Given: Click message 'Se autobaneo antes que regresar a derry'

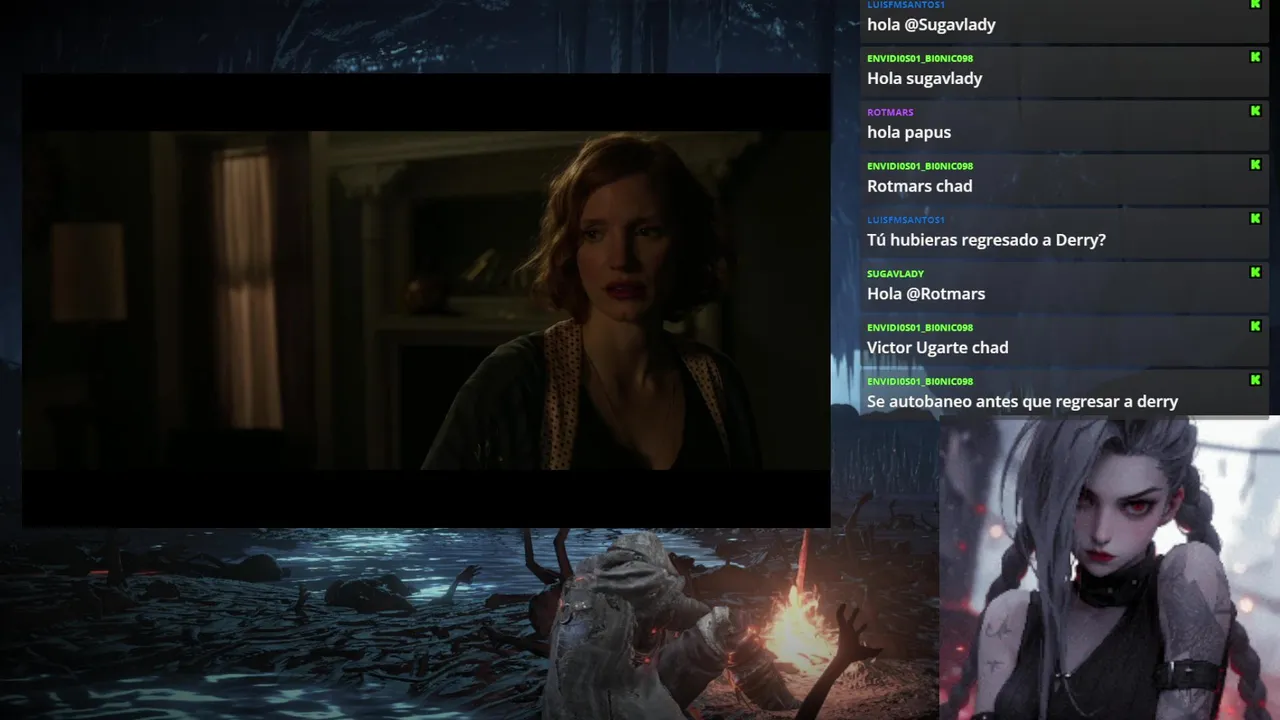Looking at the screenshot, I should [x=1023, y=402].
